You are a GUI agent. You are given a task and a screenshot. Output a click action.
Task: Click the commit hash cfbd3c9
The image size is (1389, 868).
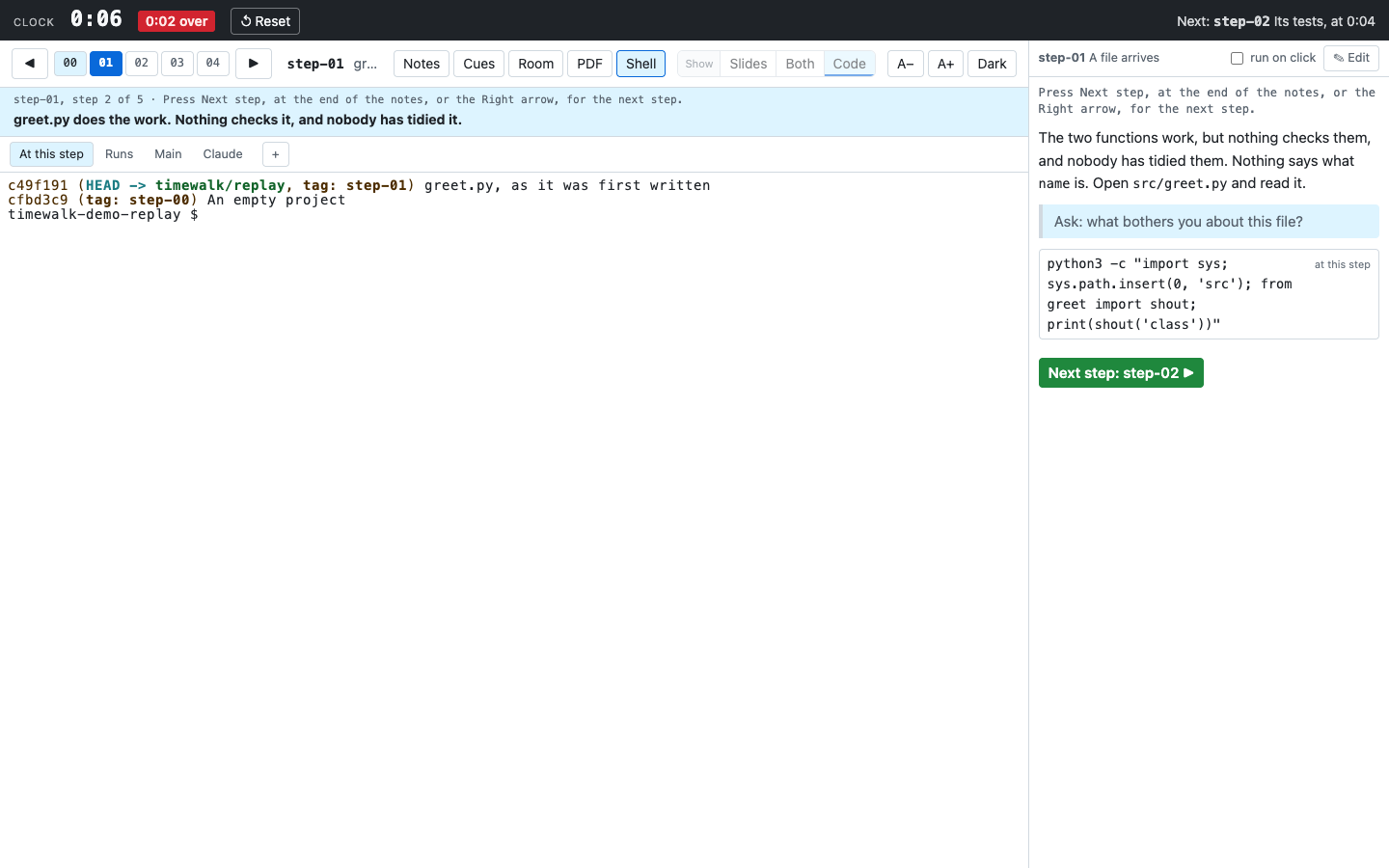tap(39, 200)
